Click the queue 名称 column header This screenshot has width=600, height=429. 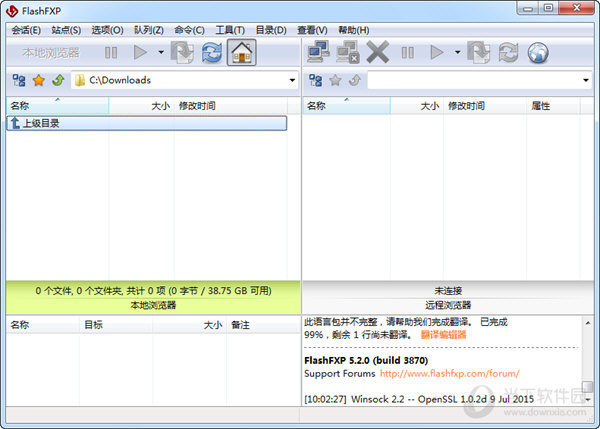point(43,325)
